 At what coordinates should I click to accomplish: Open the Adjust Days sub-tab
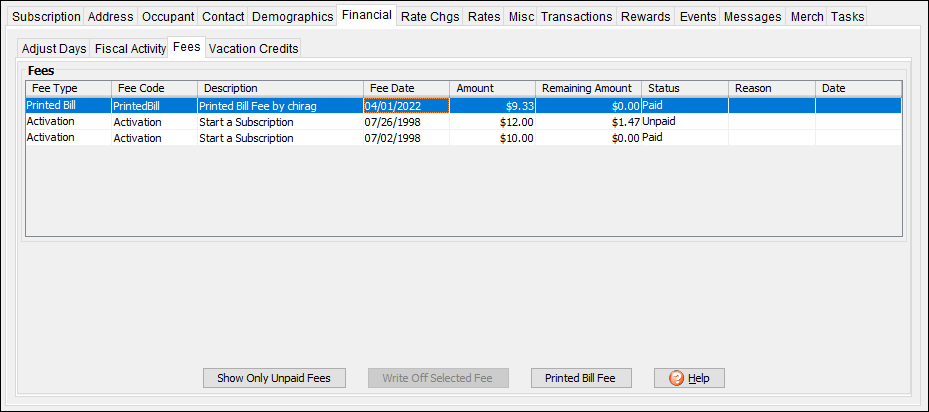(x=54, y=48)
